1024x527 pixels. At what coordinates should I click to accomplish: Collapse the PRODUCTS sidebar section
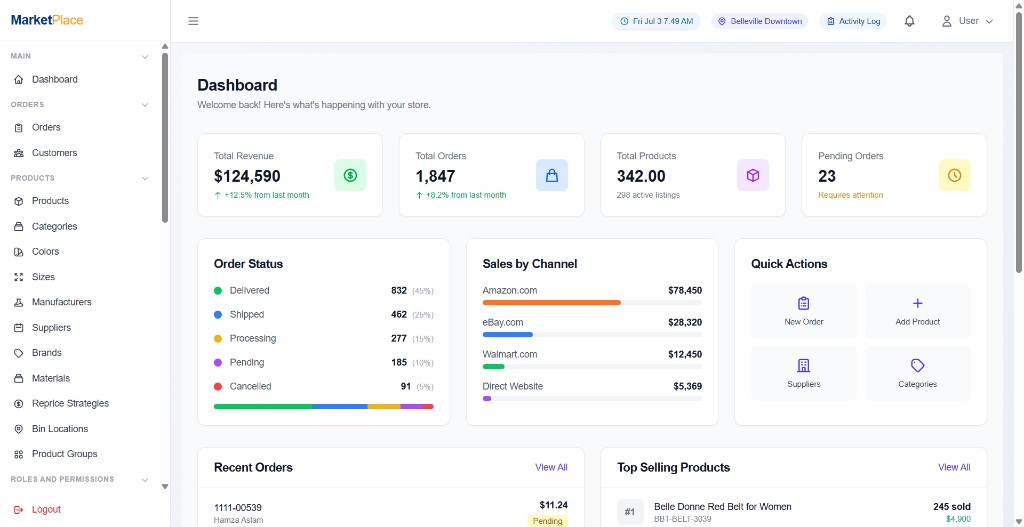pos(145,178)
